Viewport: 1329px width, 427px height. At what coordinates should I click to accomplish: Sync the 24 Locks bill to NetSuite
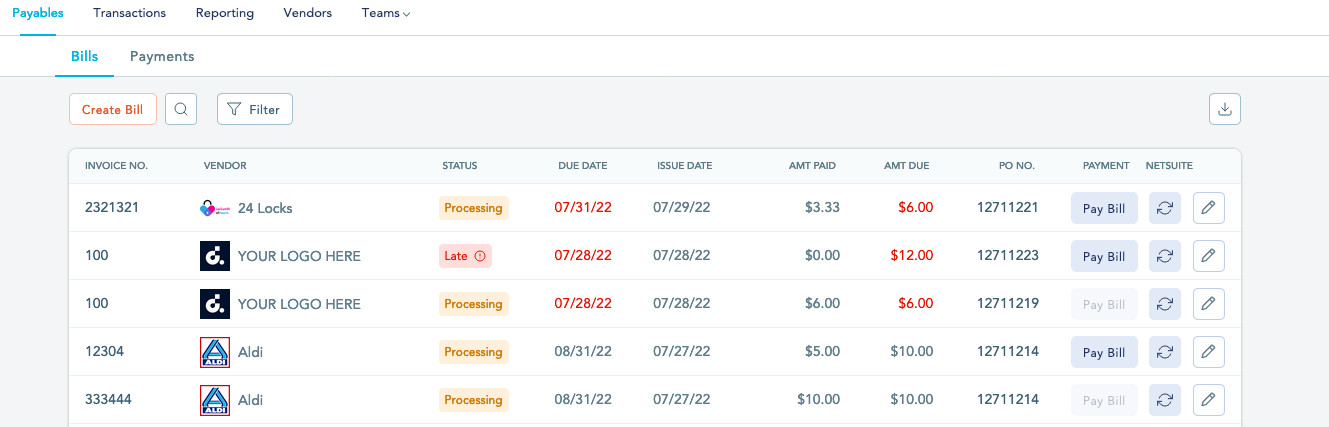(1165, 208)
